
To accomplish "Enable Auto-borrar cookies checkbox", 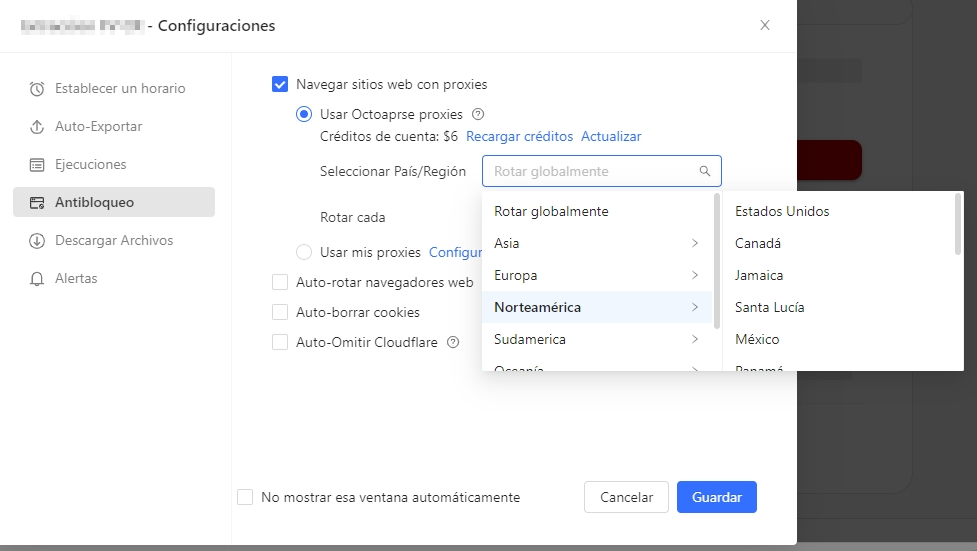I will pyautogui.click(x=280, y=312).
